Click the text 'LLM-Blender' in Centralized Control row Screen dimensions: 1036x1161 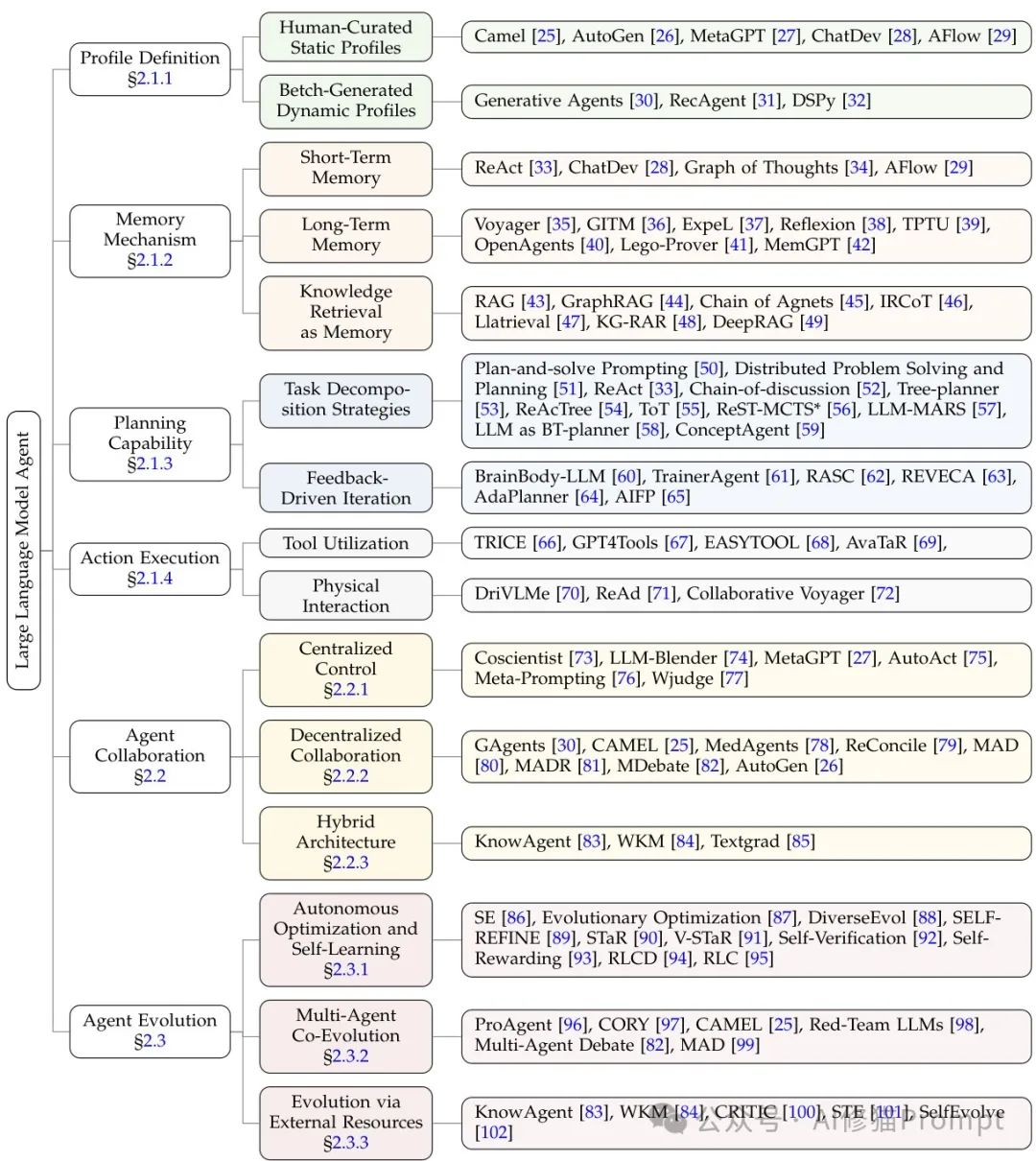click(x=664, y=658)
